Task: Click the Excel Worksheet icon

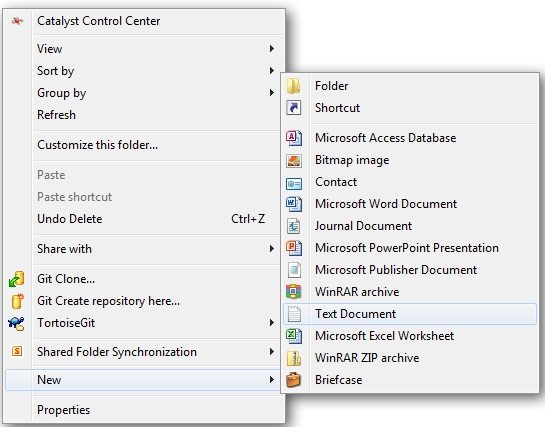Action: (294, 336)
